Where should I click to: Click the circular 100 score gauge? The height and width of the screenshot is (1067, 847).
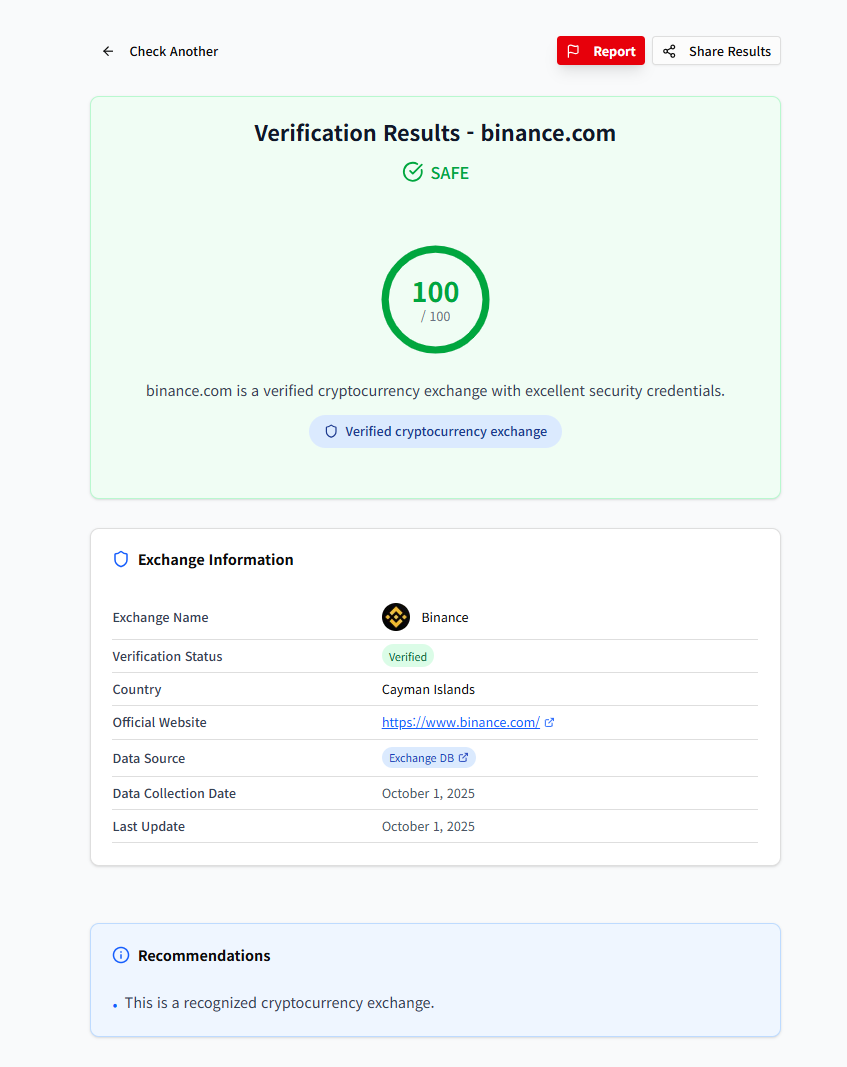pos(435,299)
